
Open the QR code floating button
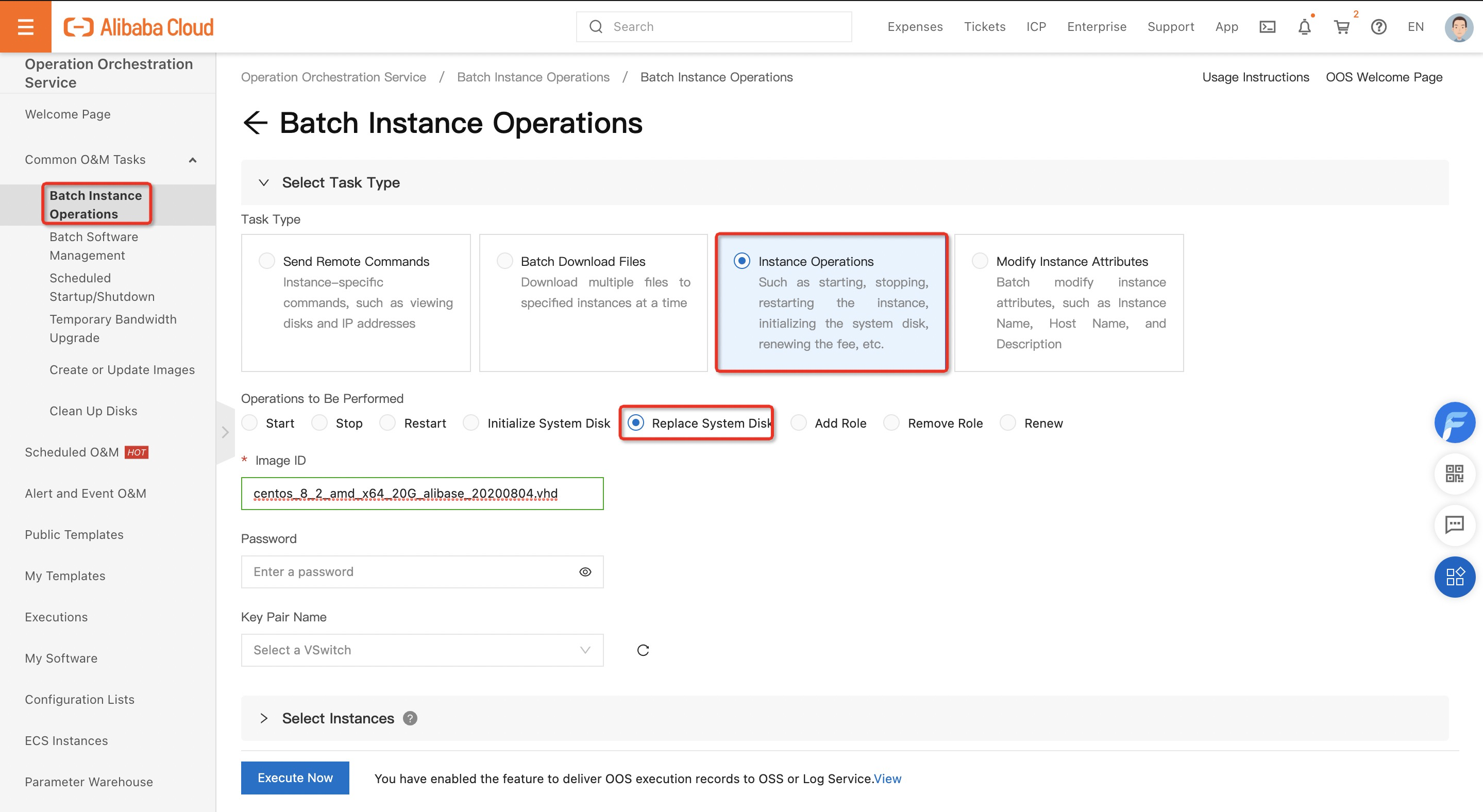click(1454, 473)
